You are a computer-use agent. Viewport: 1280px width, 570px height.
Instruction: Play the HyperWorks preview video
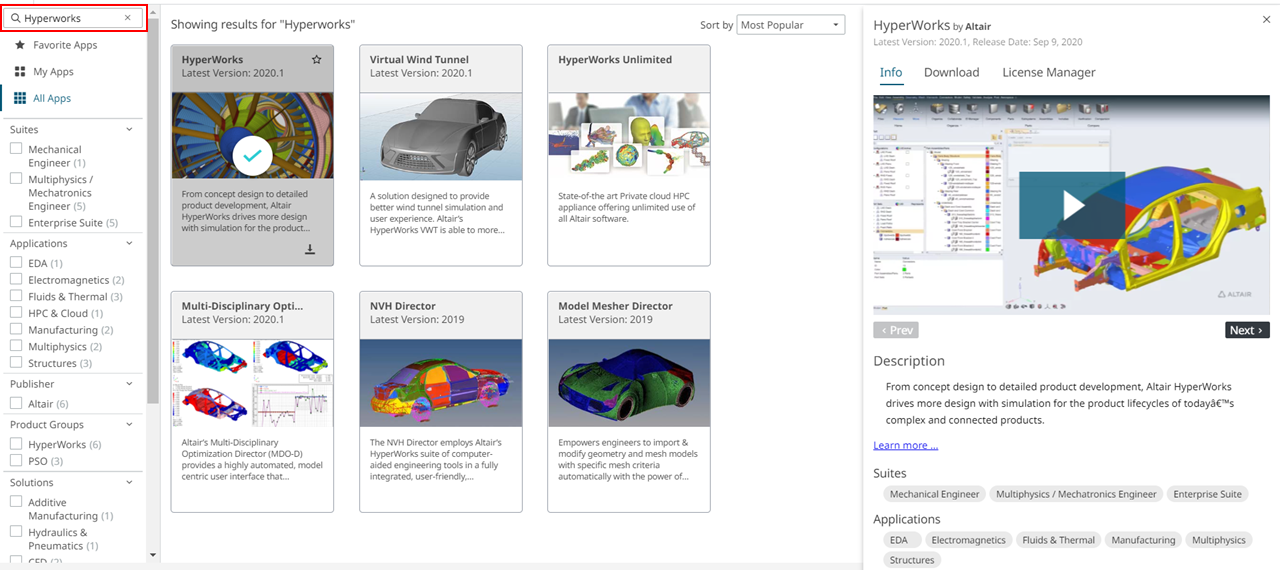tap(1071, 205)
